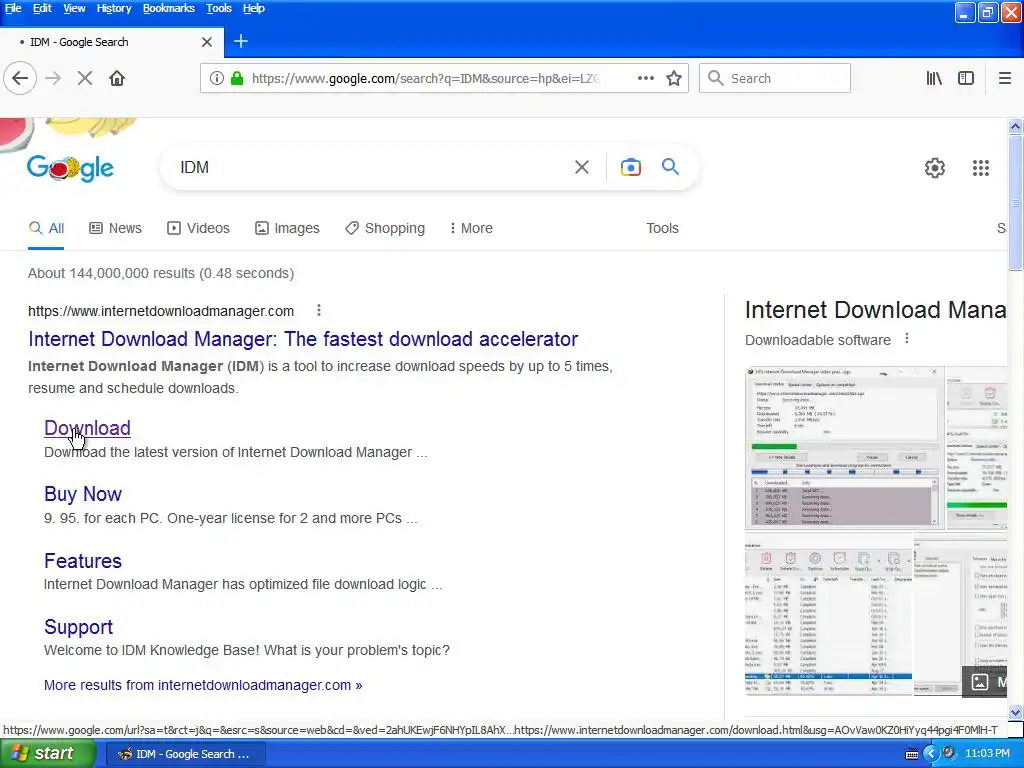Bookmark this page with the star icon
The width and height of the screenshot is (1024, 768).
pos(674,78)
